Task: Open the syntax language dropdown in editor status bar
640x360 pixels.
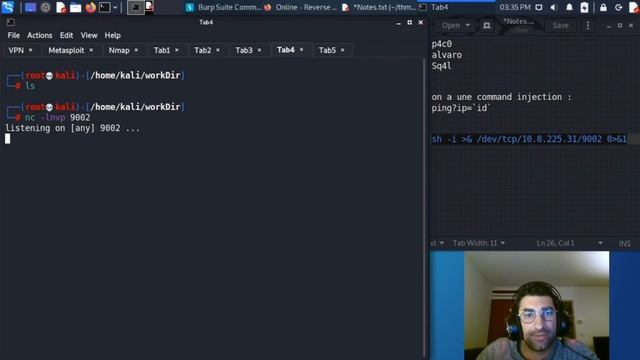Action: click(x=437, y=243)
